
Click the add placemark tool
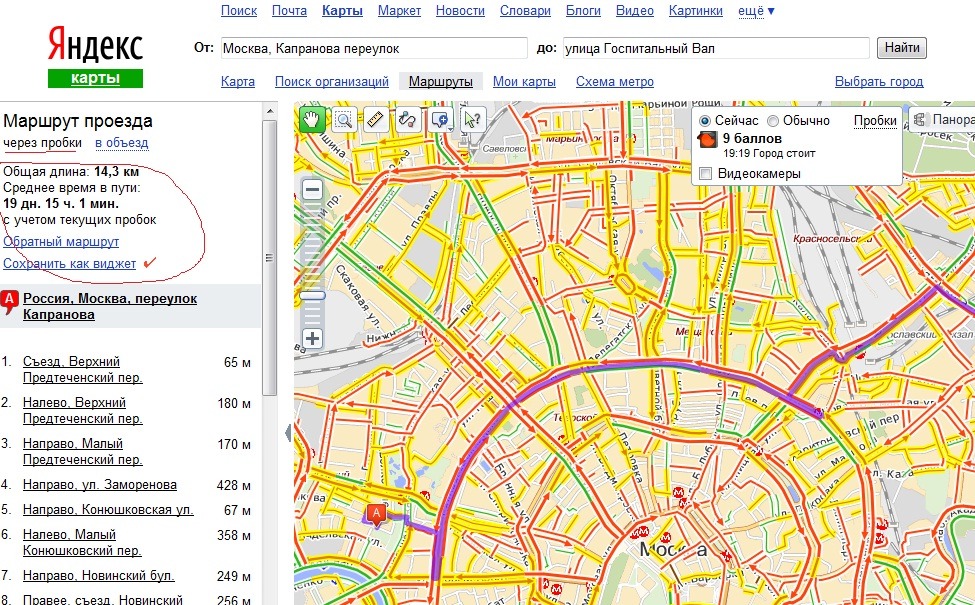click(x=440, y=119)
